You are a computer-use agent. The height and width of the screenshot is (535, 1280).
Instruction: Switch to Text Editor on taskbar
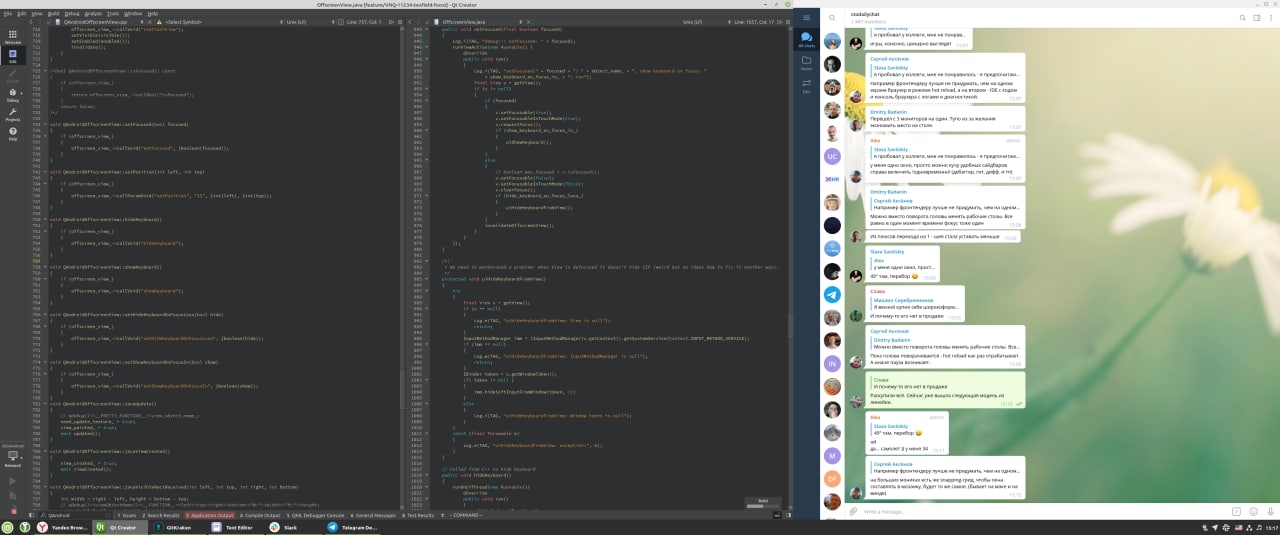tap(234, 527)
